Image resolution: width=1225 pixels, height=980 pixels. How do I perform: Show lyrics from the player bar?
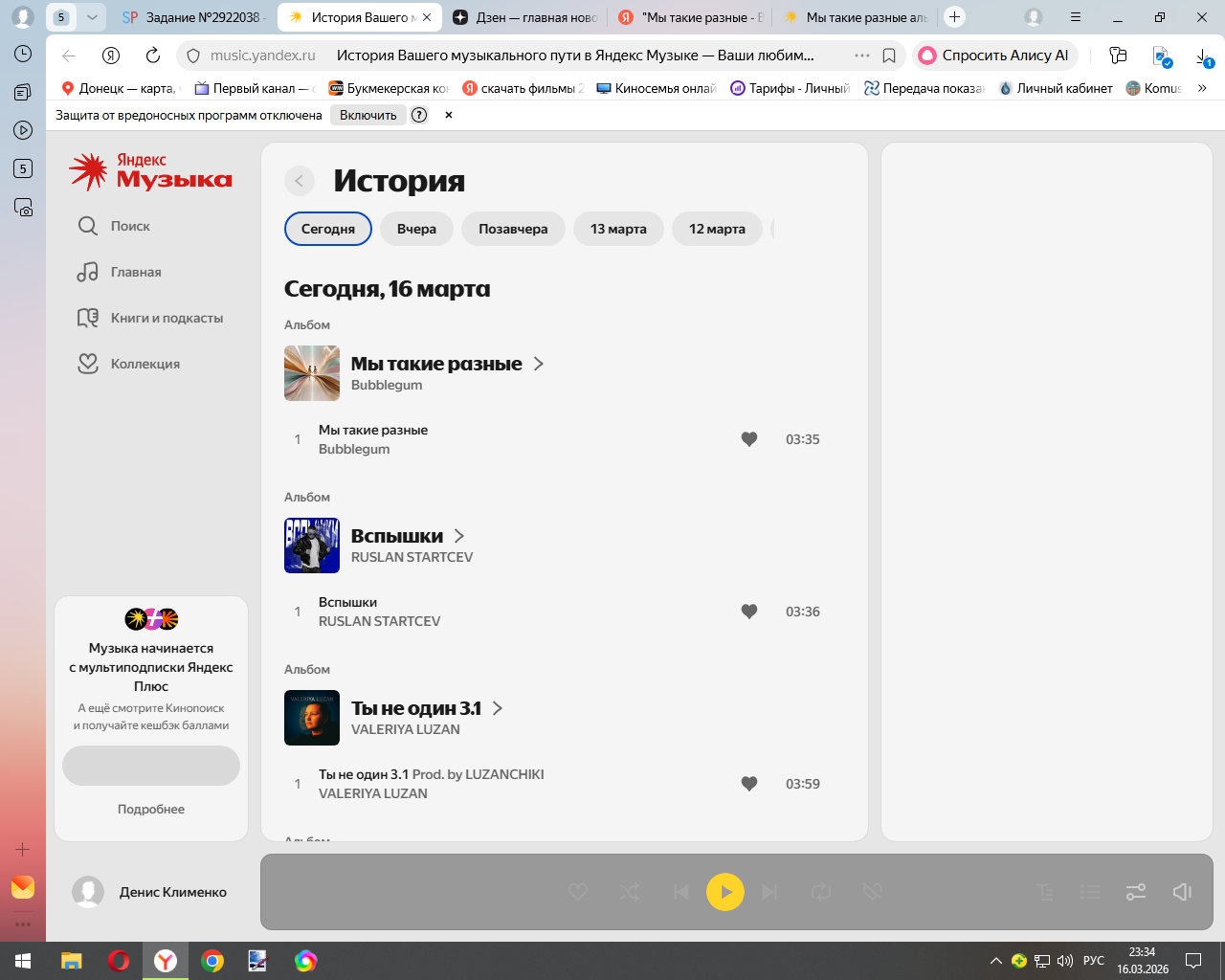pyautogui.click(x=1045, y=892)
